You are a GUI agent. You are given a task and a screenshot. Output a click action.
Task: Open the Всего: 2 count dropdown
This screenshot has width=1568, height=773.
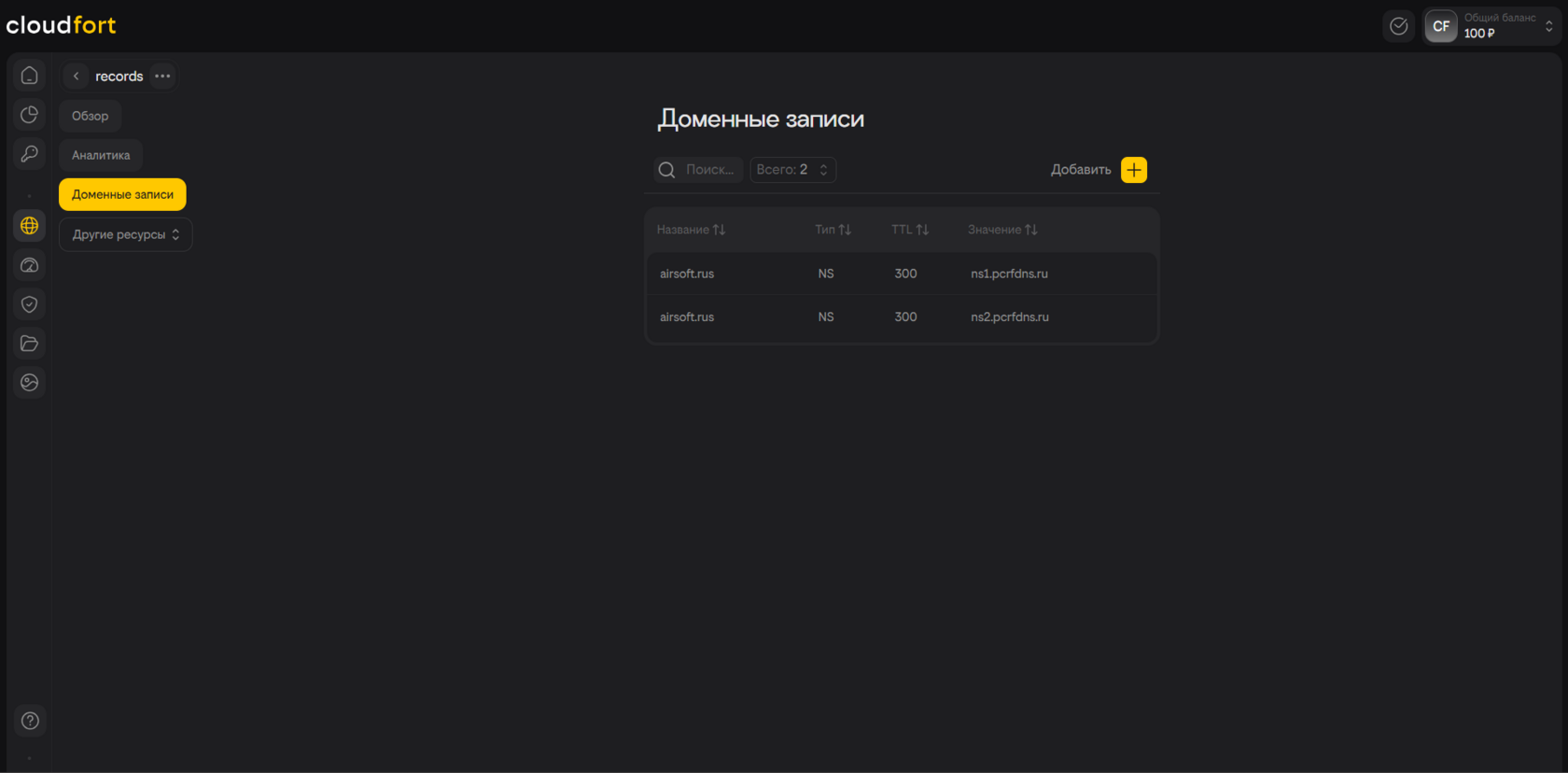click(x=792, y=170)
